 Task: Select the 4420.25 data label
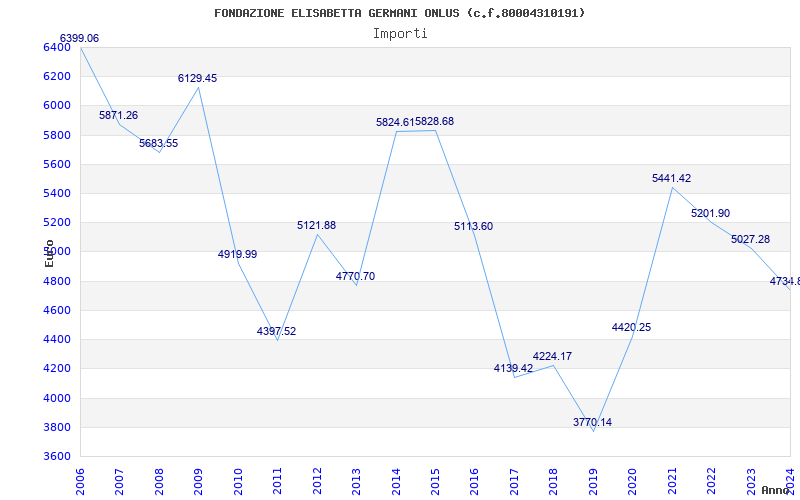coord(632,327)
